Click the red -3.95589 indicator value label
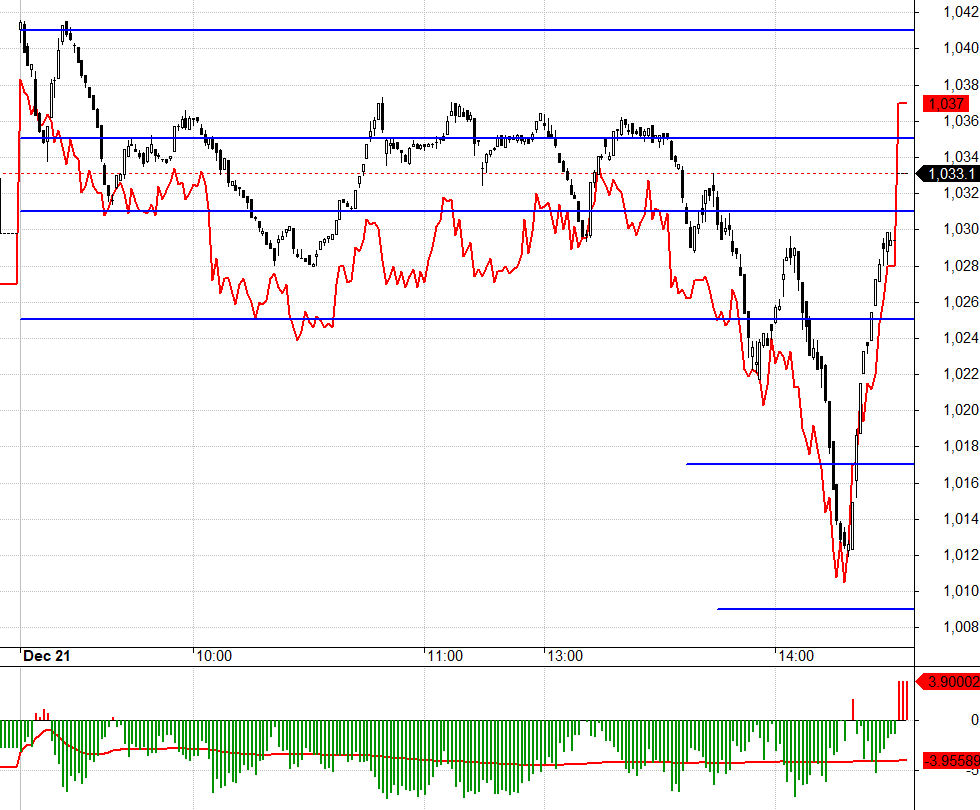 (x=951, y=761)
